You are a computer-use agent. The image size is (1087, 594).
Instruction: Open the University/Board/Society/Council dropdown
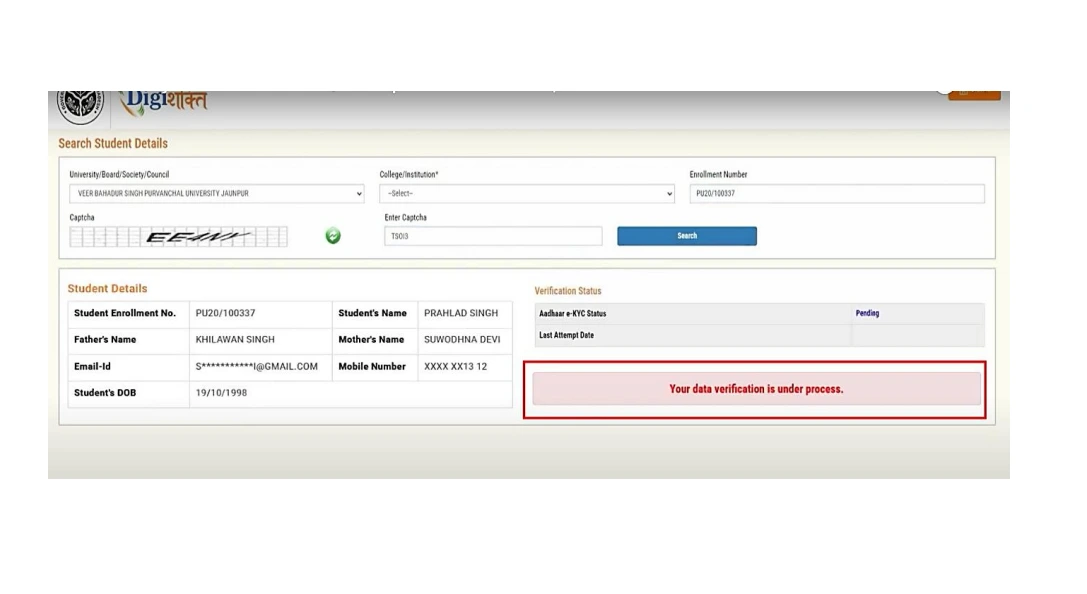coord(217,194)
